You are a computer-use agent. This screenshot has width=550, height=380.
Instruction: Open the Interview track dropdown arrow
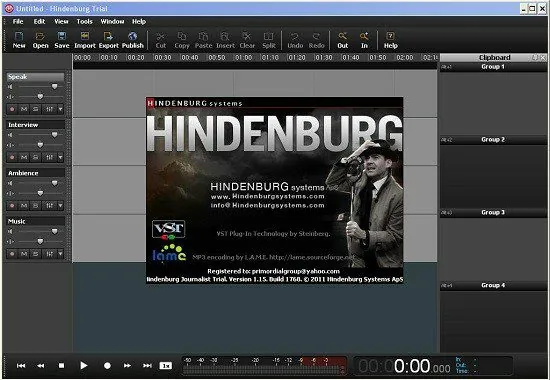click(60, 157)
